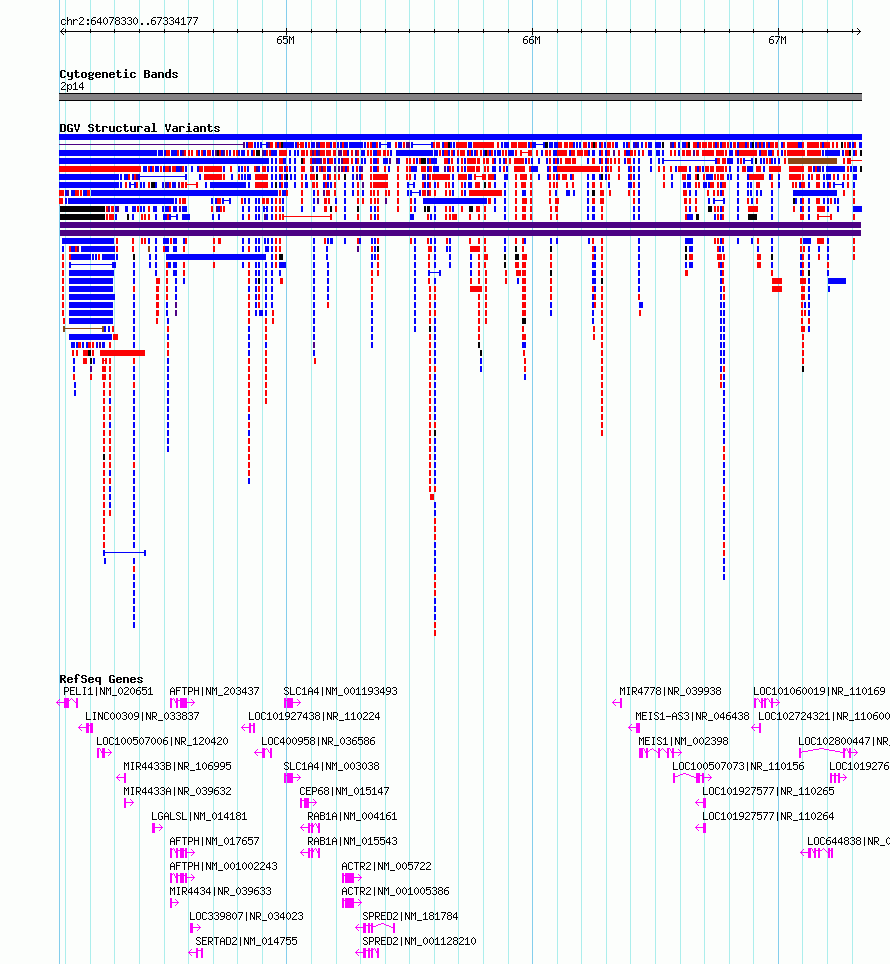Click the LOC101927577 NR_110264 gene glyph
Screen dimensions: 890x964
pyautogui.click(x=701, y=828)
